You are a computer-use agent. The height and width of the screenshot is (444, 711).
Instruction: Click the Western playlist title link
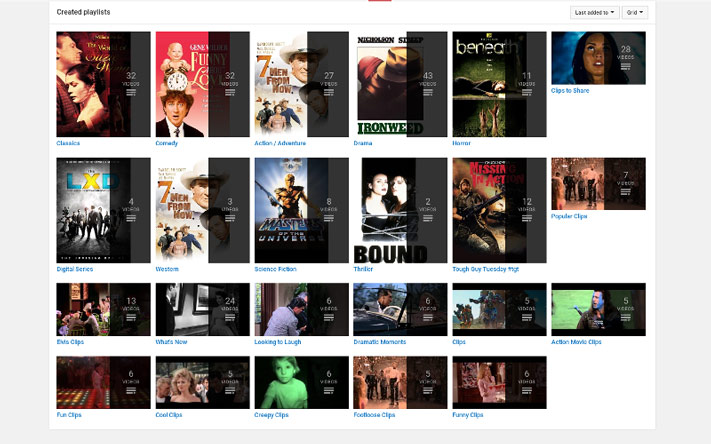[x=167, y=269]
